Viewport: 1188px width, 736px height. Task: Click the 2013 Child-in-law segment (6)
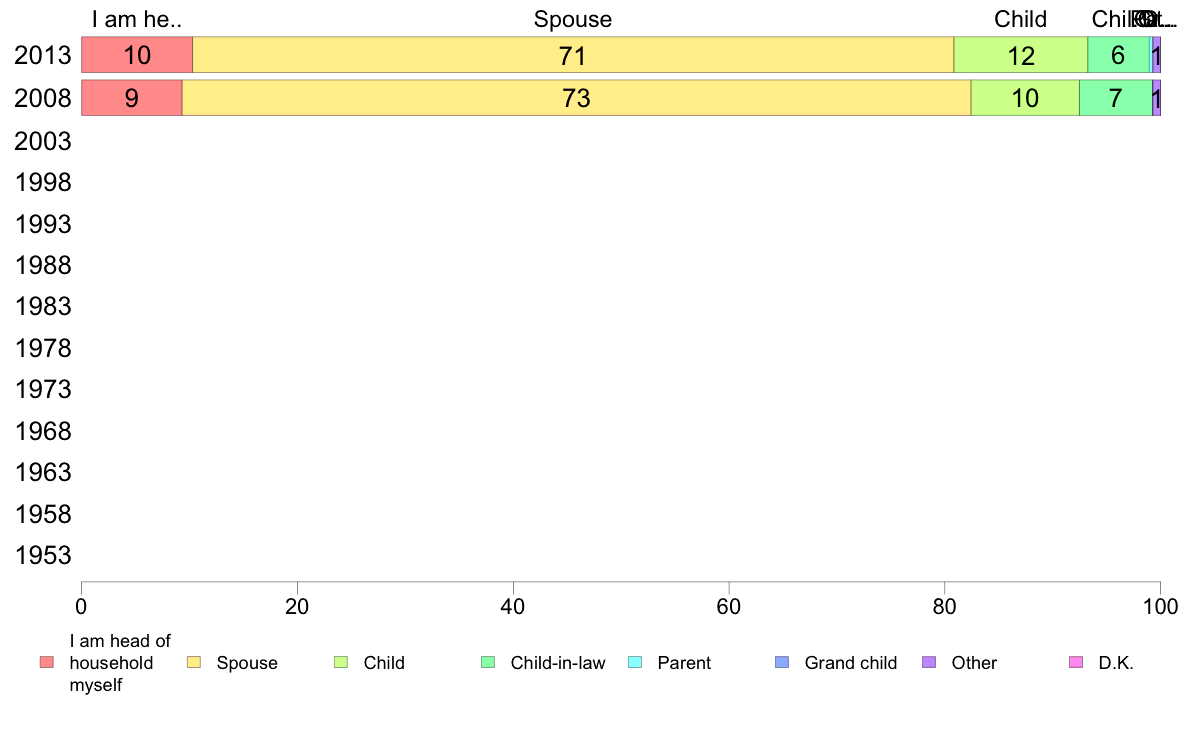pos(1118,56)
